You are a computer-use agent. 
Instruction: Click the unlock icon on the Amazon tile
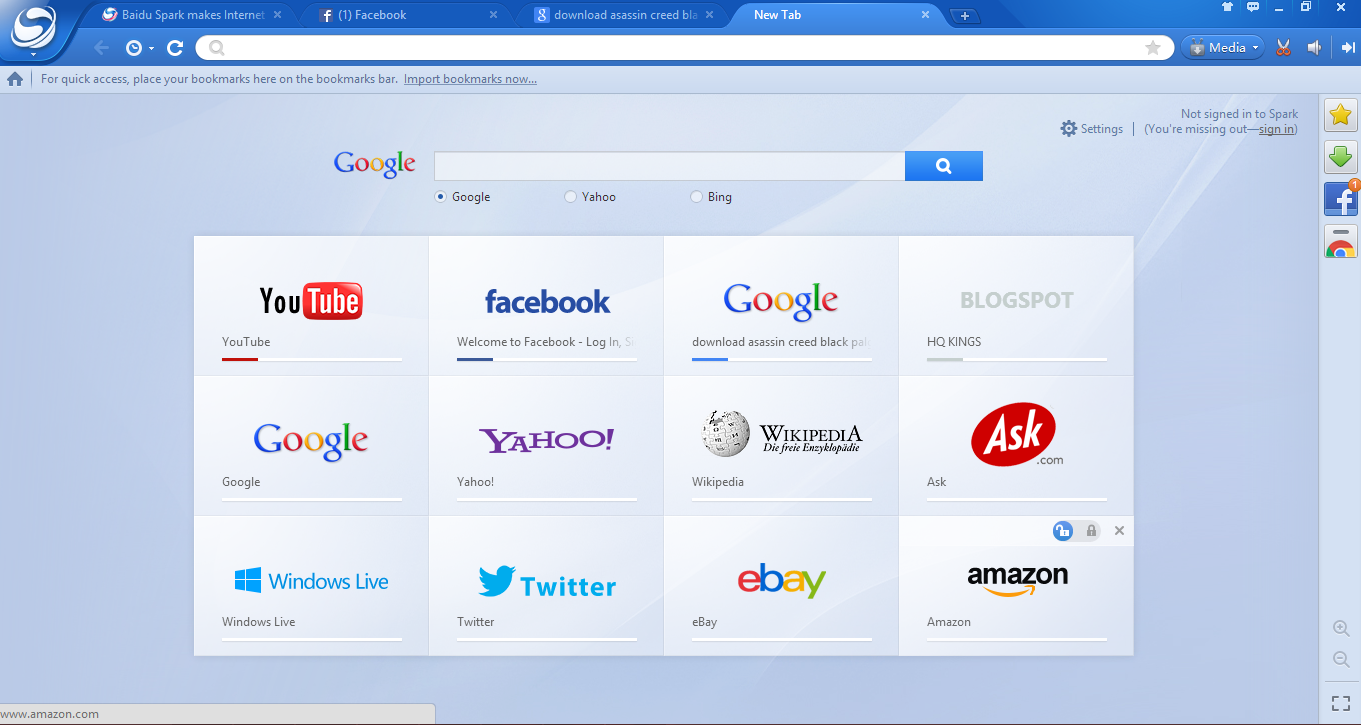(1063, 531)
